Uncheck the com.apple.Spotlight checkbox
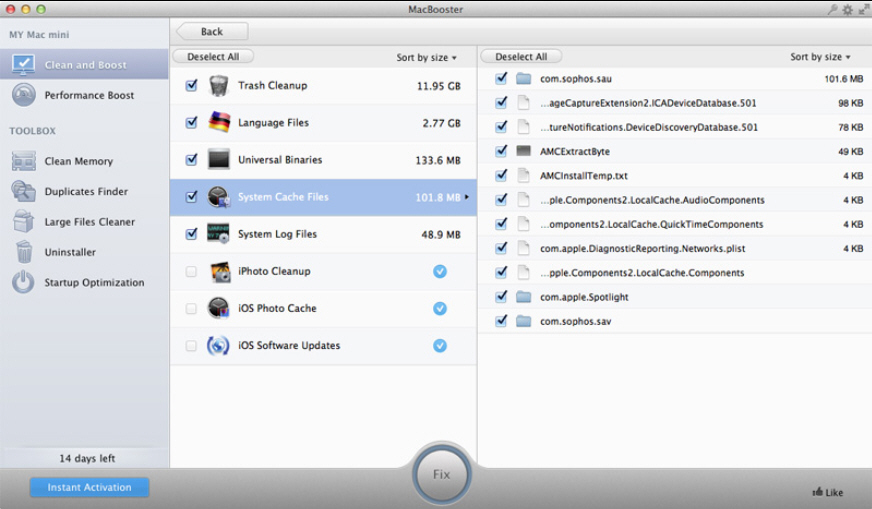The image size is (872, 509). point(501,296)
